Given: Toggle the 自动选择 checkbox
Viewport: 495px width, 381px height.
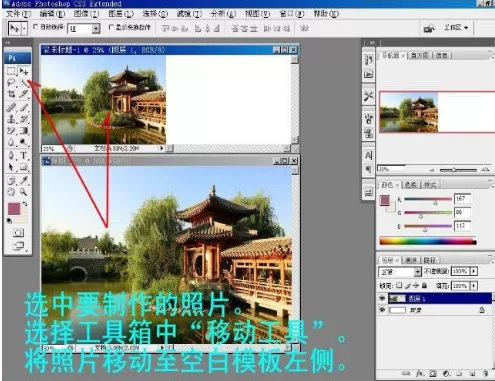Looking at the screenshot, I should pos(36,27).
